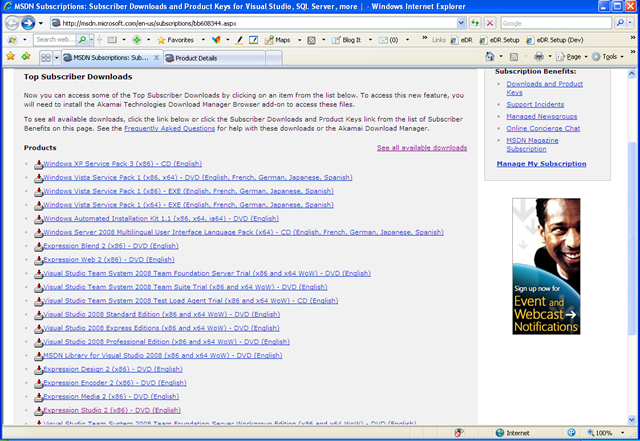Go back with the Back arrow button
The width and height of the screenshot is (640, 441).
point(12,23)
